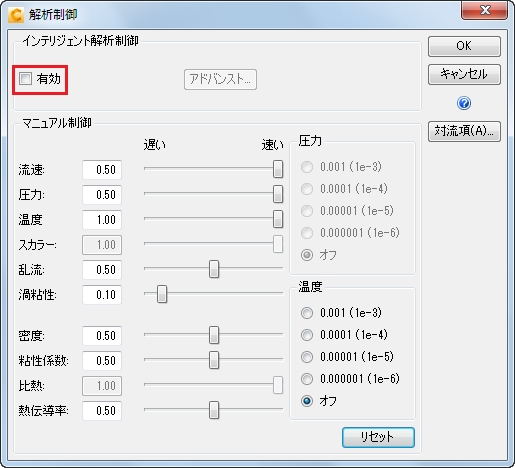Click the 乱流 slider handle
Screen dimensions: 515x468
click(x=214, y=269)
